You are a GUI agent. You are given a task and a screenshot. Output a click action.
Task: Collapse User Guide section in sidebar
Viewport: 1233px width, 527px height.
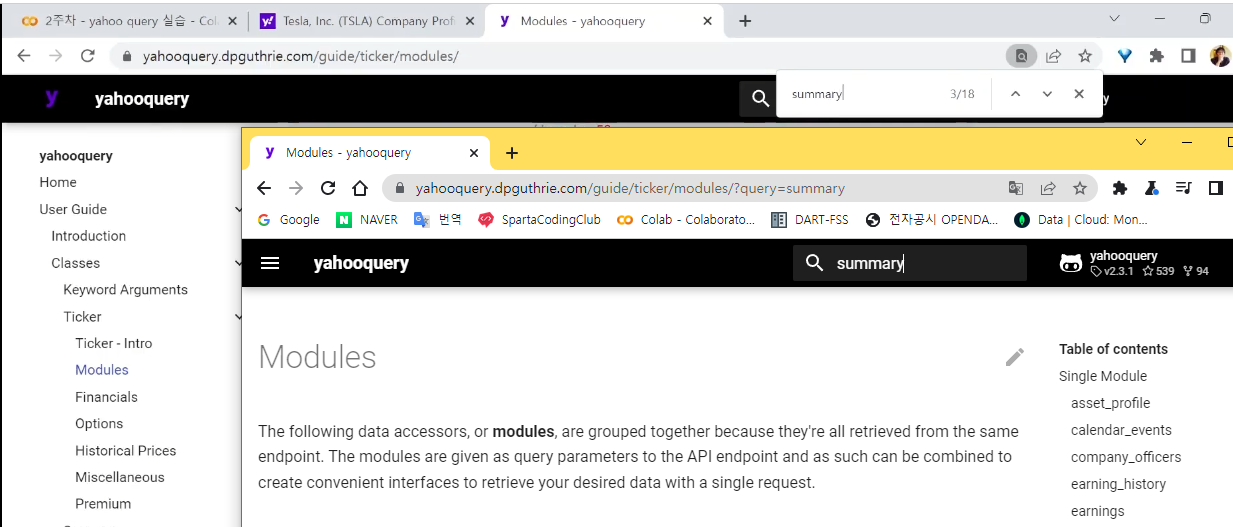tap(238, 209)
